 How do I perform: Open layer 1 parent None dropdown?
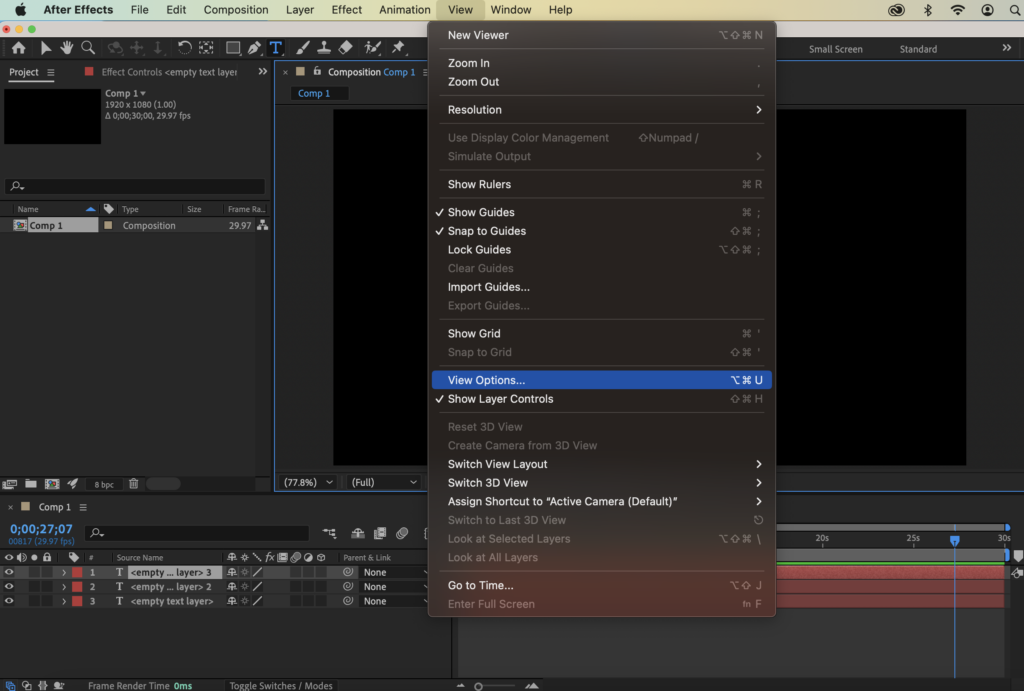[394, 572]
